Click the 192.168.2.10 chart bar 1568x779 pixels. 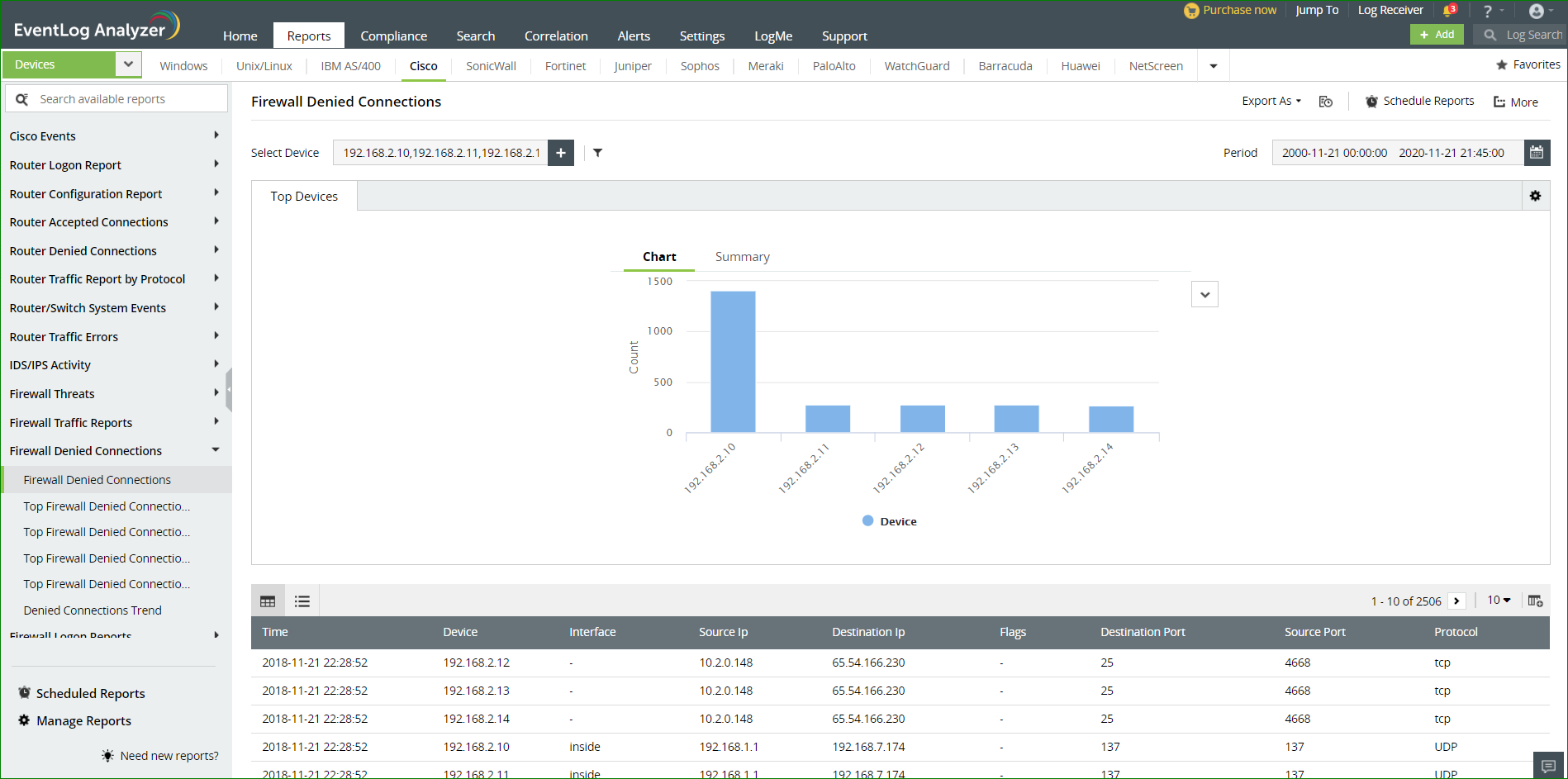tap(733, 362)
